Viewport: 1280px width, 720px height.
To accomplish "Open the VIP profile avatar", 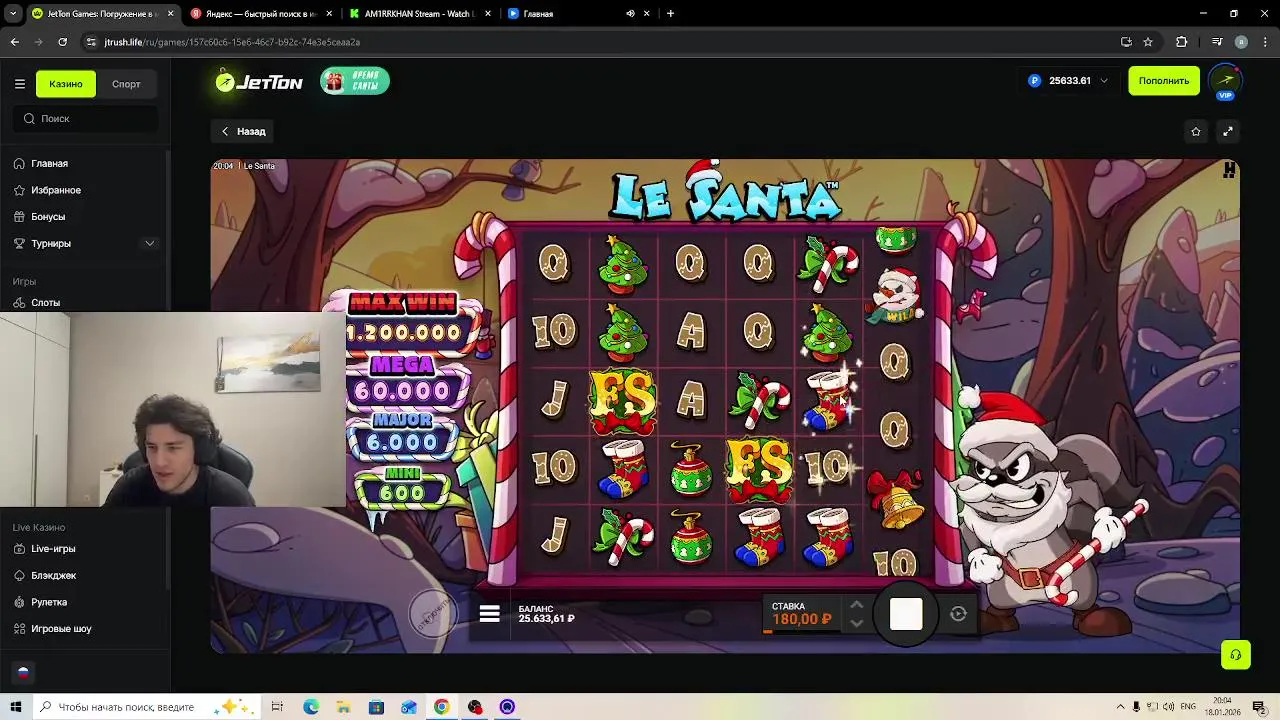I will click(x=1226, y=81).
